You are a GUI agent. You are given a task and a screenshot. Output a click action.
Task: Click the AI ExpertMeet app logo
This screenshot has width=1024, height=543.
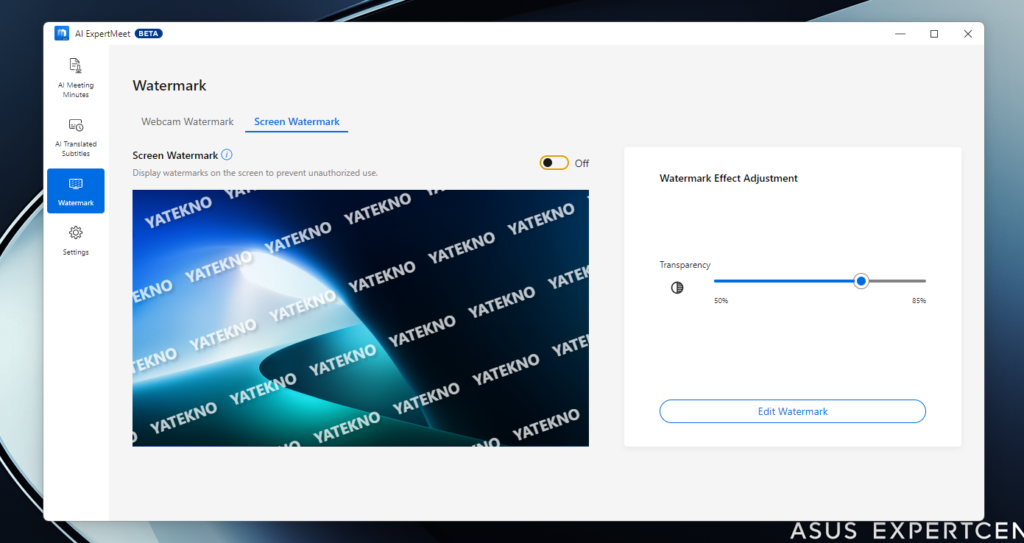[x=61, y=33]
